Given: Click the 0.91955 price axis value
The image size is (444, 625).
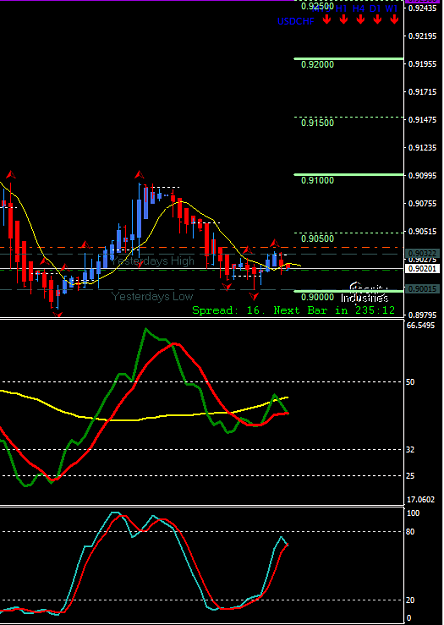Looking at the screenshot, I should pos(423,64).
